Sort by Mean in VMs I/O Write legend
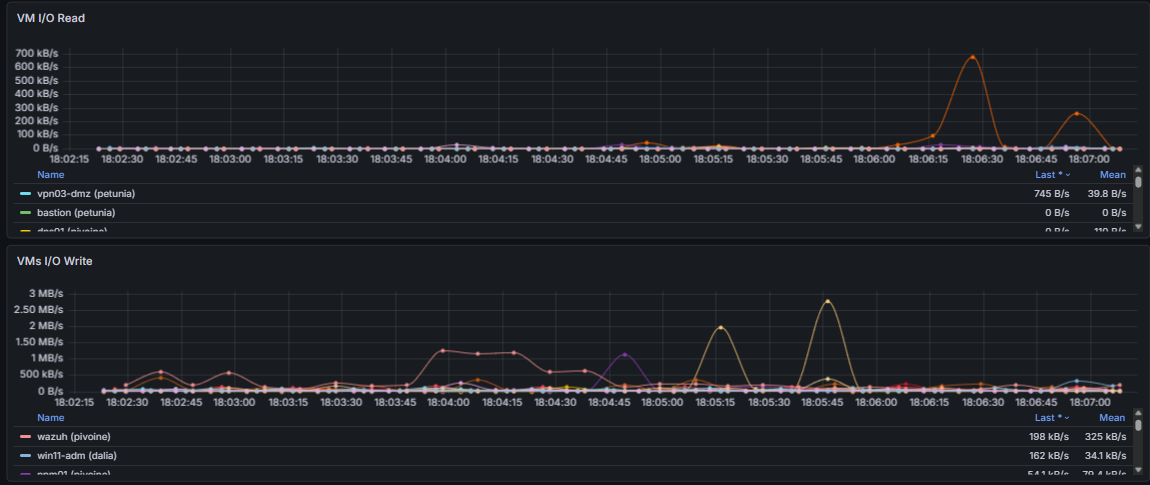 pos(1113,417)
